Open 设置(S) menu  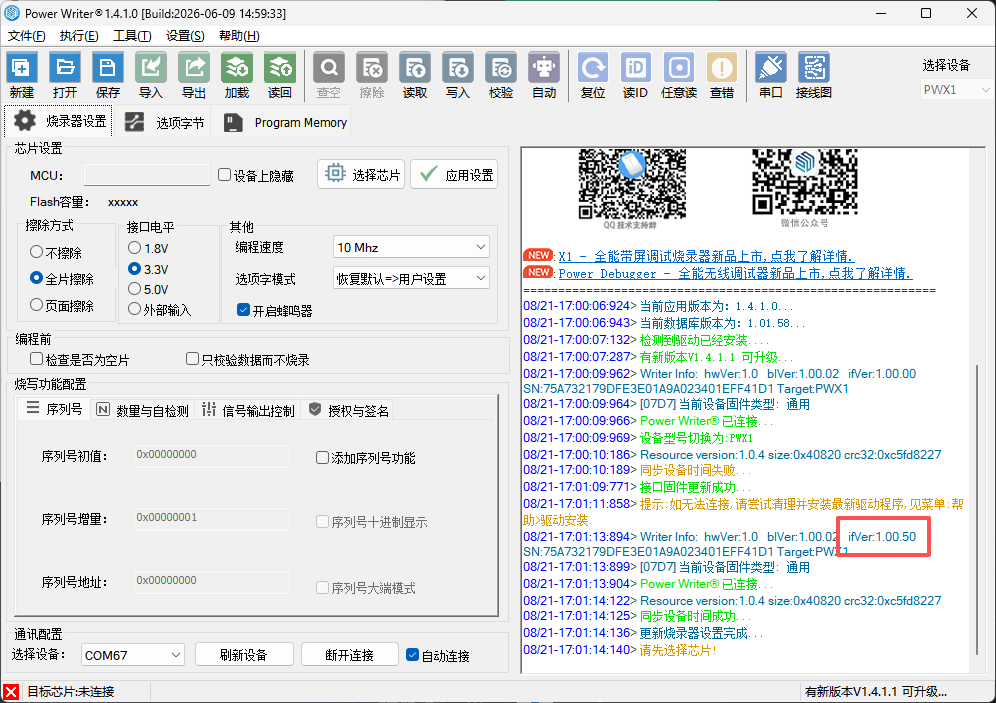pyautogui.click(x=185, y=36)
